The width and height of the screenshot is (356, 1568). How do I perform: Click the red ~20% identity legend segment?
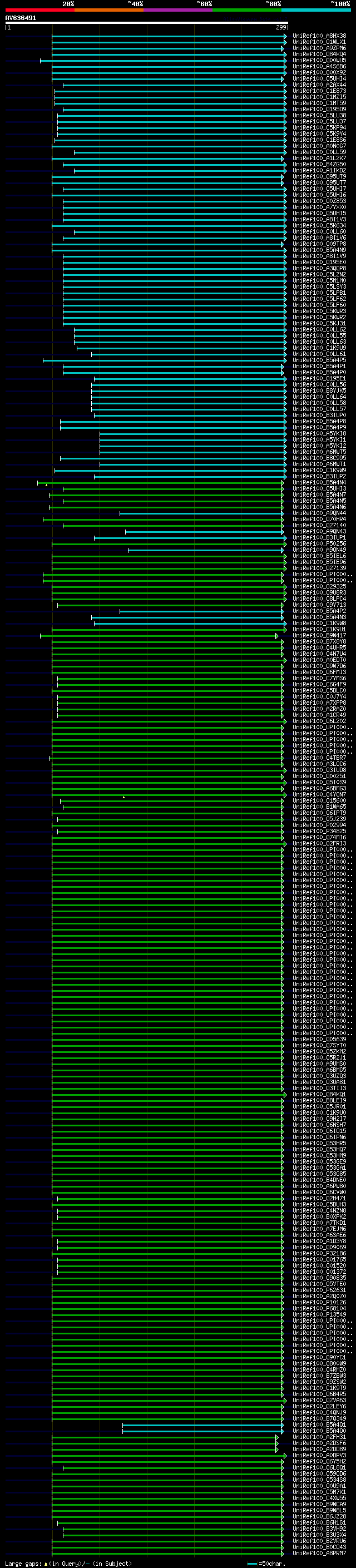[x=39, y=10]
